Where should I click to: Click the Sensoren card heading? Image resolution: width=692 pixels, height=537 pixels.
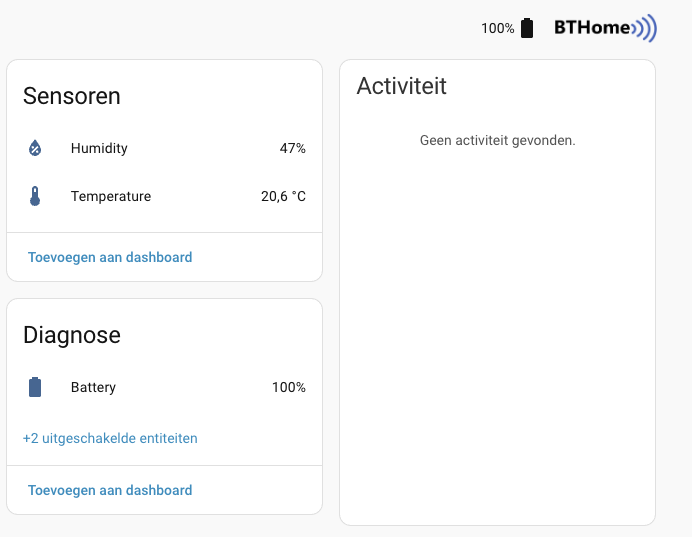(72, 96)
